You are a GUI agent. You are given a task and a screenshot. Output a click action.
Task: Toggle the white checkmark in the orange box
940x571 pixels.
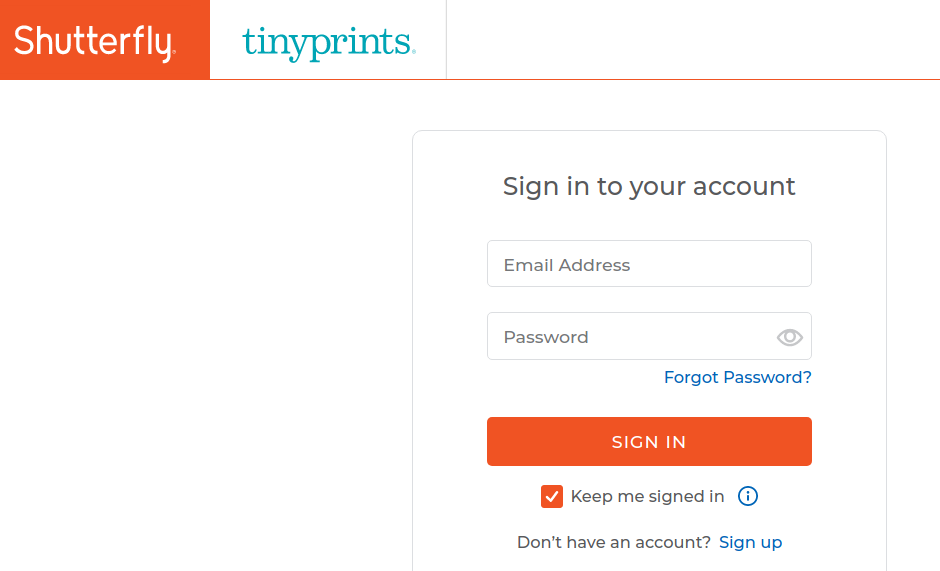coord(552,496)
